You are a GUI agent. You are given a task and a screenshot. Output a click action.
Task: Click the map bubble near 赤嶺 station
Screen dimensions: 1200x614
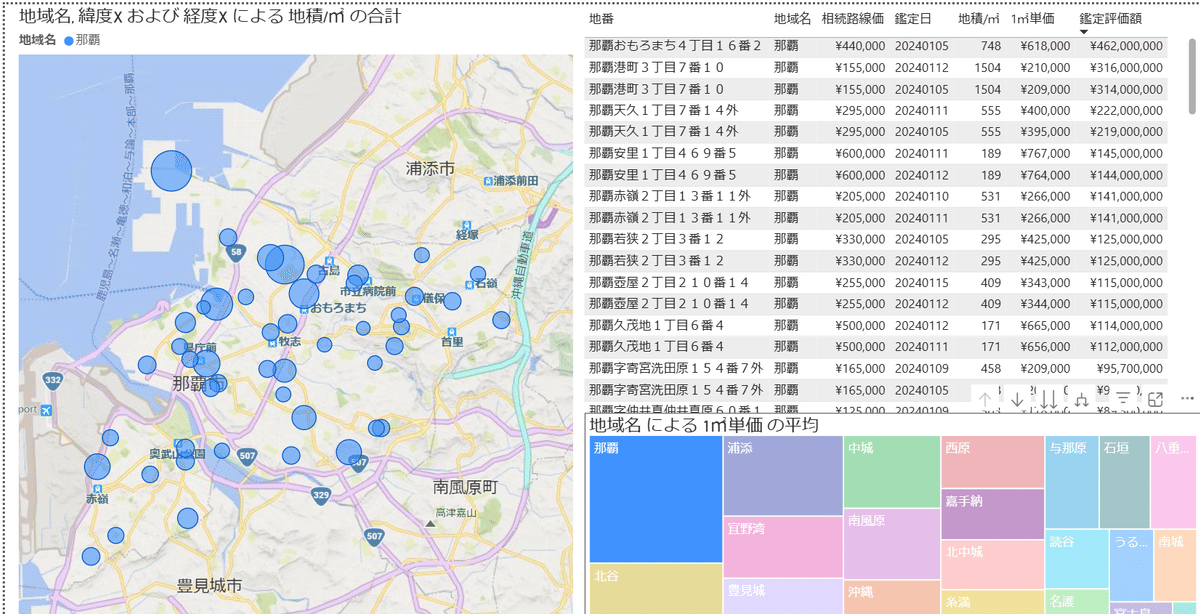pos(97,467)
